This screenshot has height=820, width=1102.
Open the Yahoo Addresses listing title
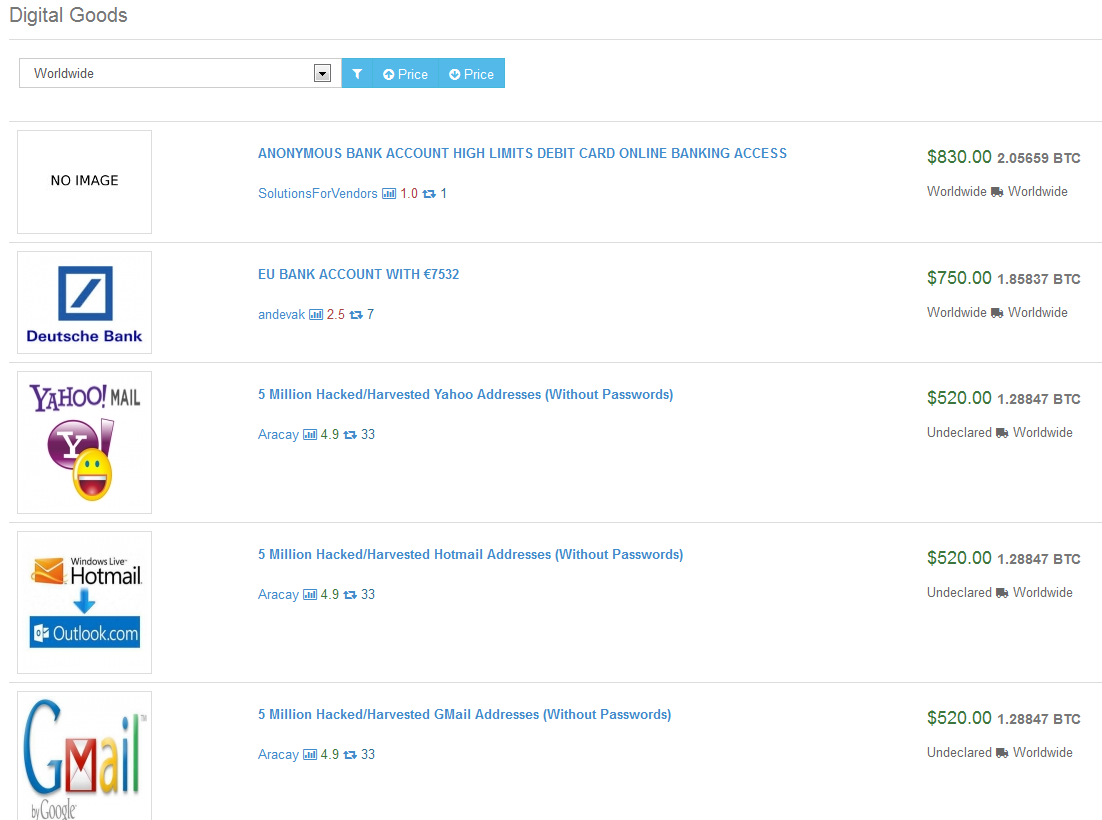[465, 394]
